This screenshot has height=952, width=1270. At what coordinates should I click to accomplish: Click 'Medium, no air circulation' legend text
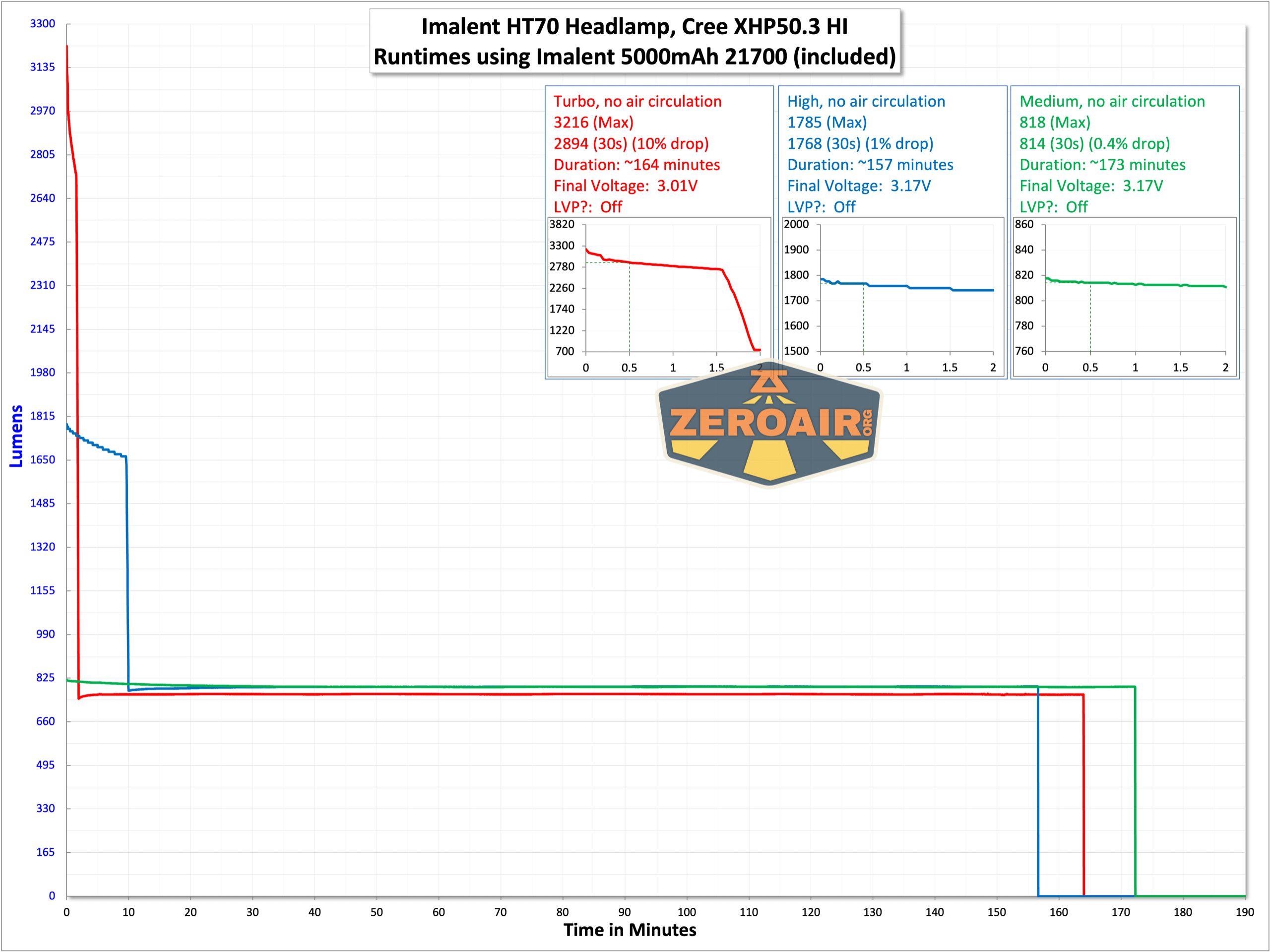1112,102
